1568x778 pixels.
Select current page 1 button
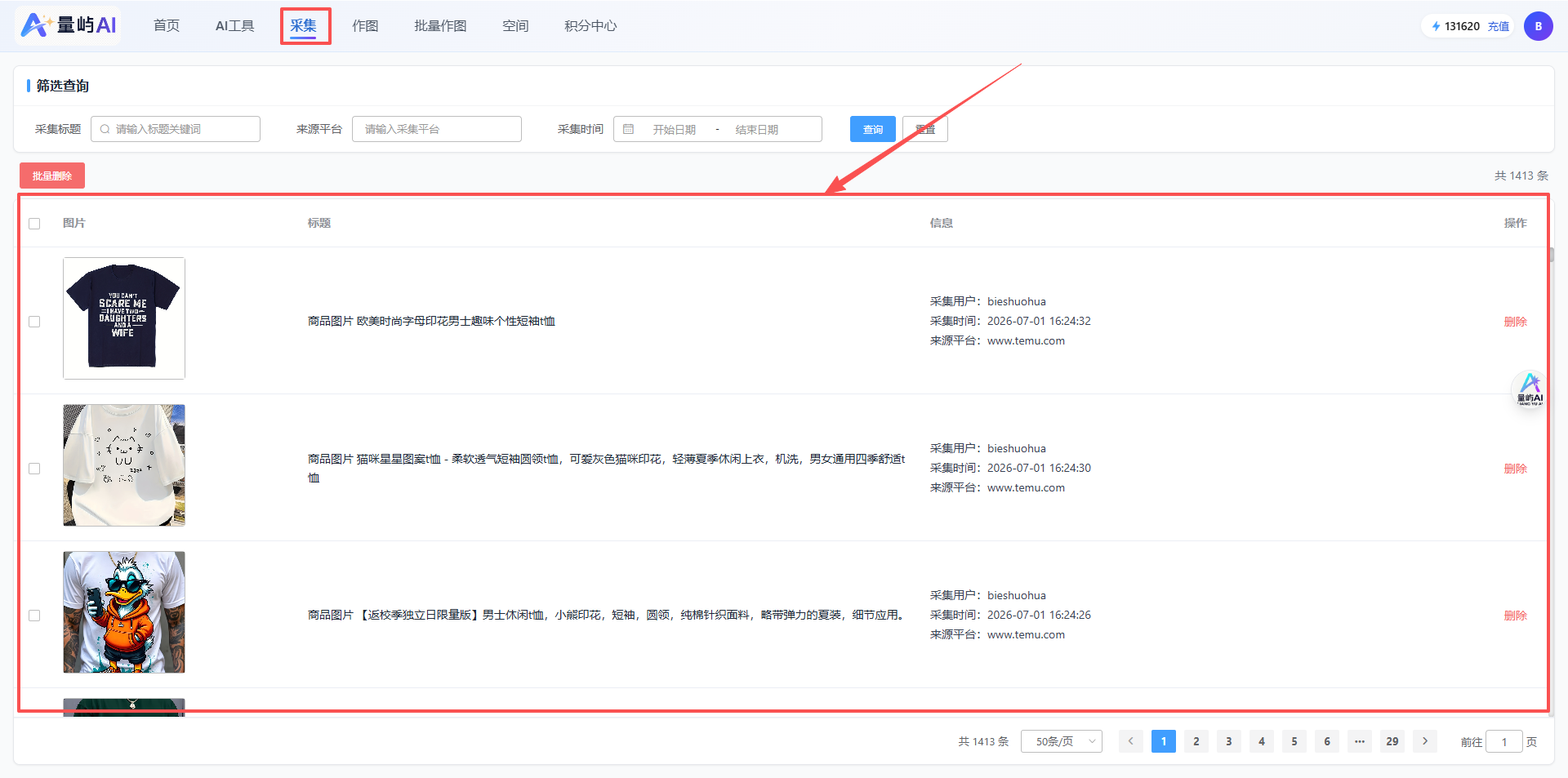(1164, 741)
